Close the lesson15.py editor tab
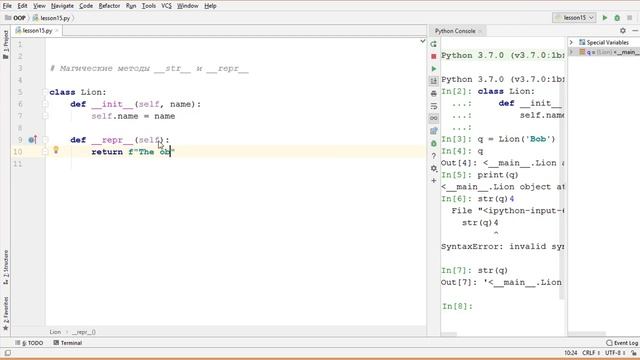Screen dimensions: 640x360 point(57,31)
